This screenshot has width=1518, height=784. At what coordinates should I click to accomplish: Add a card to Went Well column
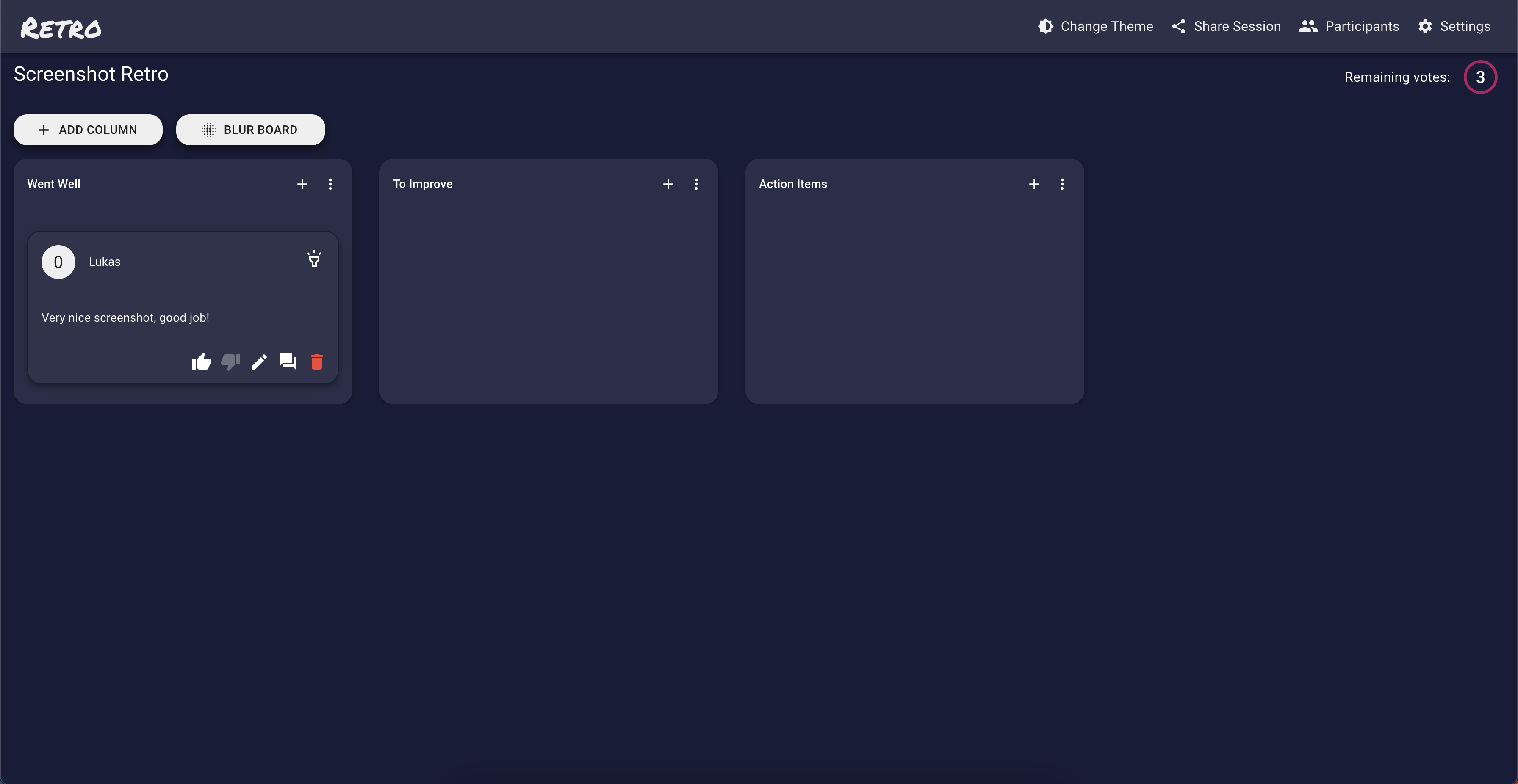(302, 185)
